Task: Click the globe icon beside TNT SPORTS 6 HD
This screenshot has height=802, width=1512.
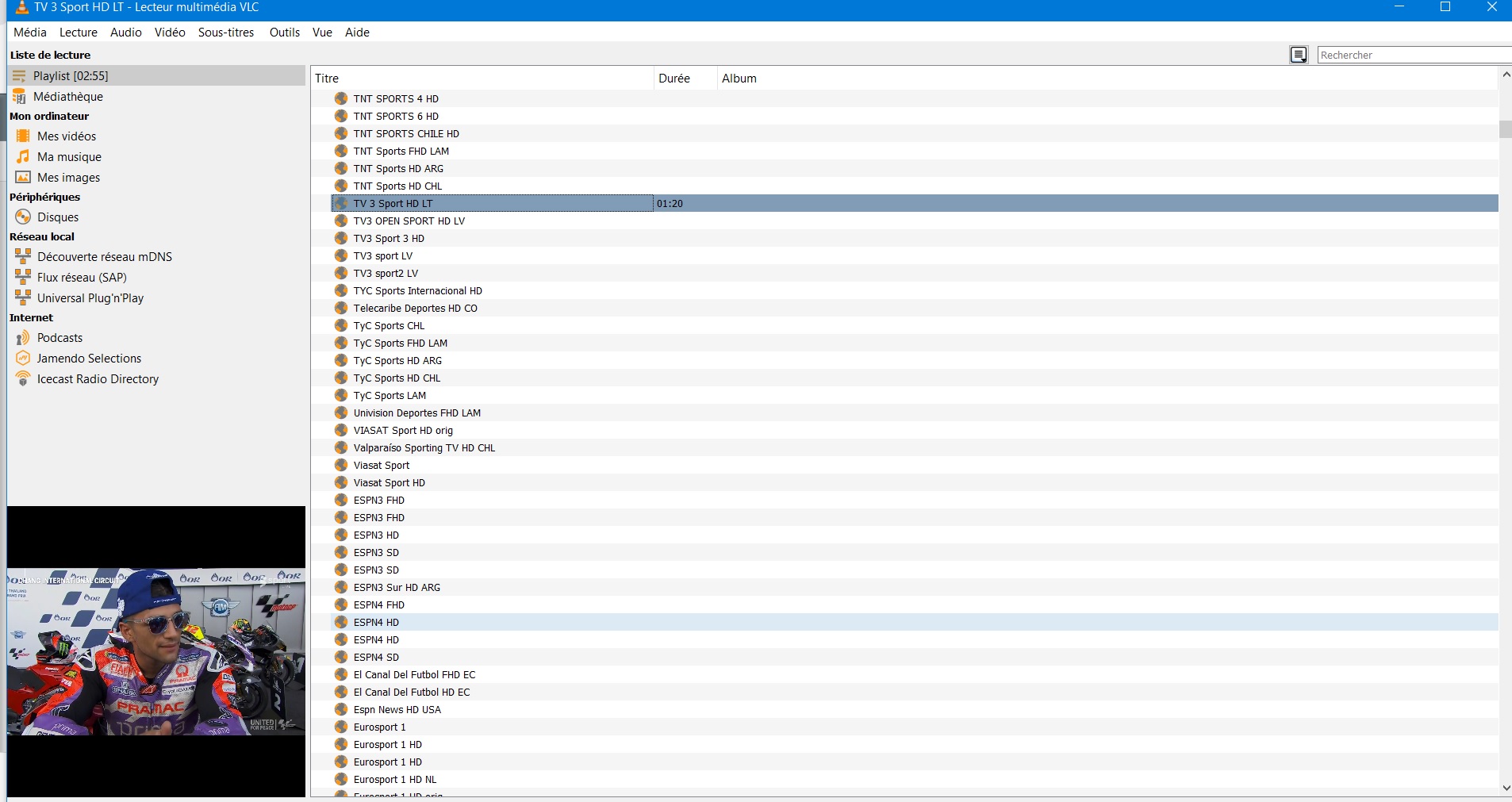Action: 341,116
